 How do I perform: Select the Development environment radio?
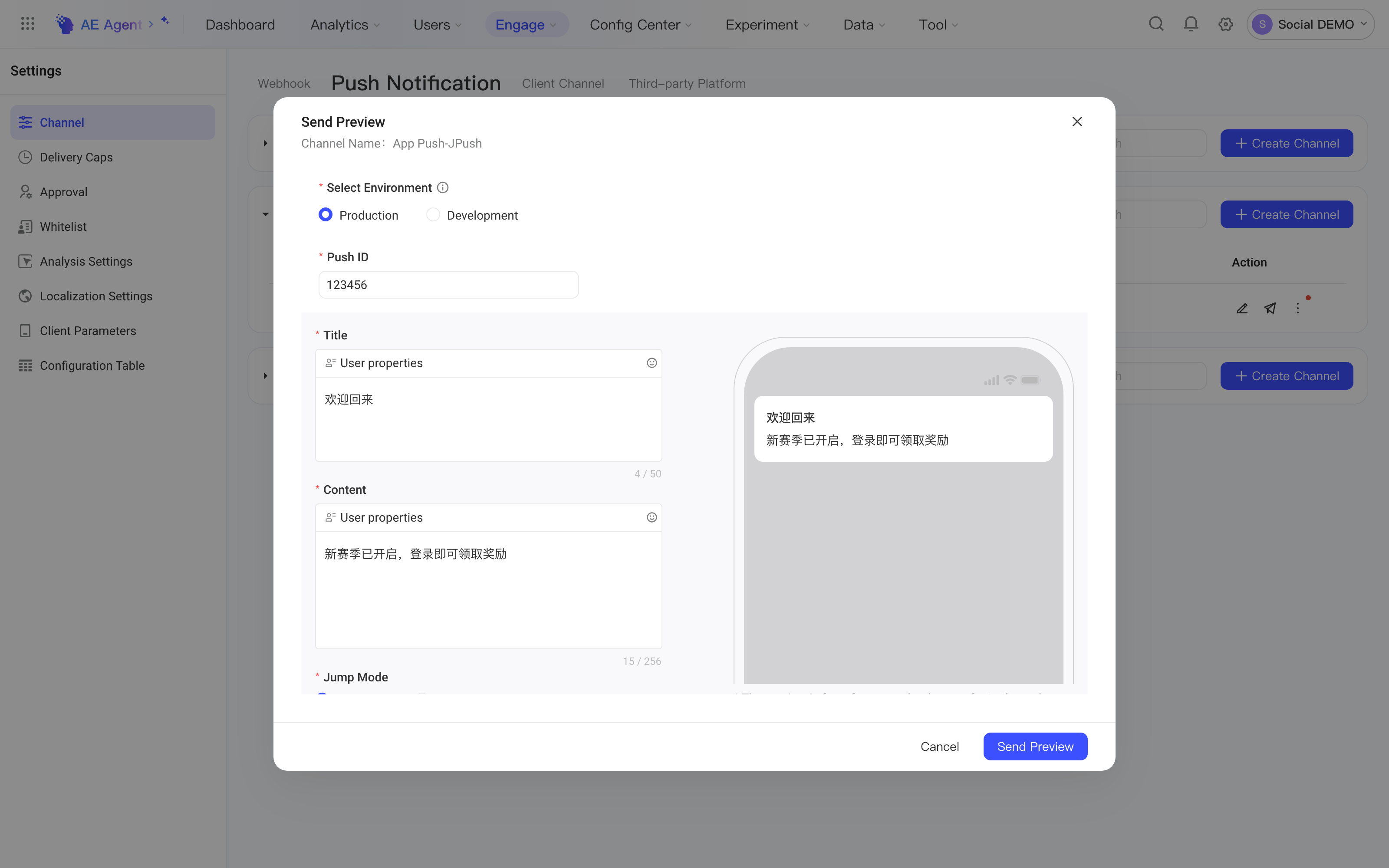(433, 215)
